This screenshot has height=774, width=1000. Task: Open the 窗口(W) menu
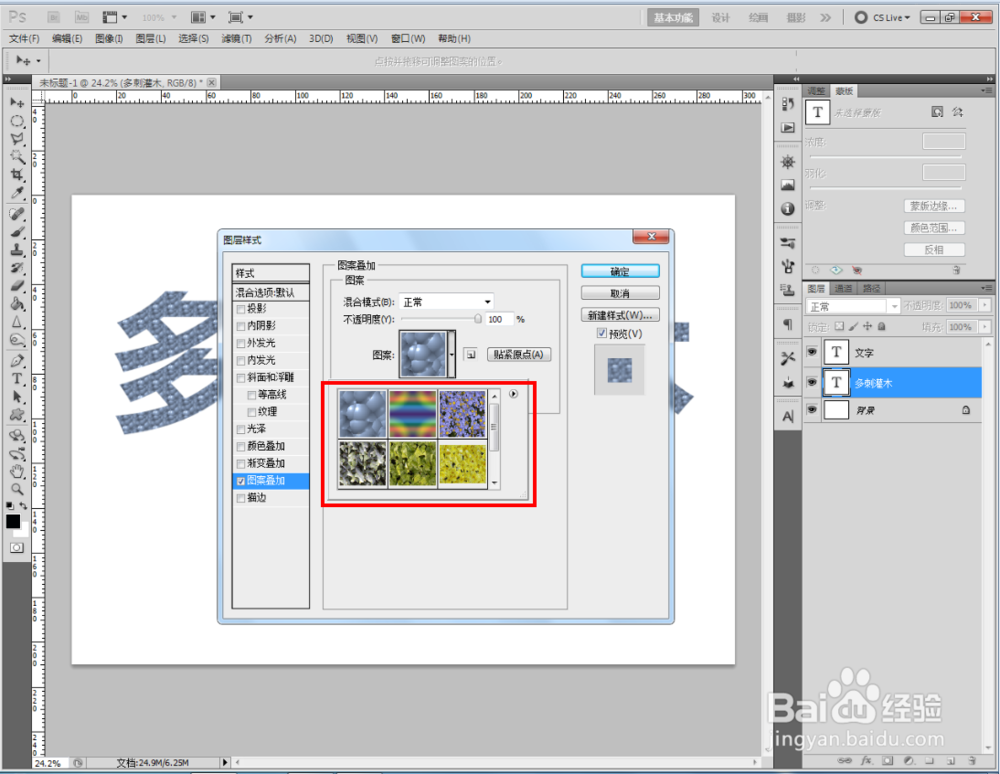click(408, 39)
